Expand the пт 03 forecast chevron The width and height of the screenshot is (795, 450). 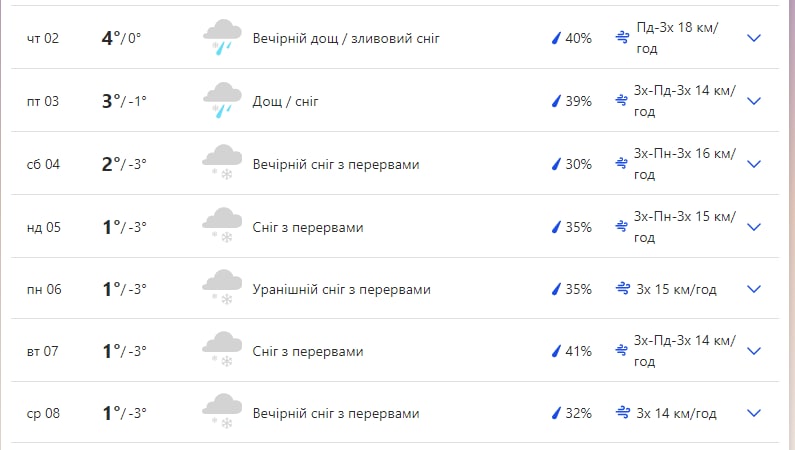coord(754,101)
